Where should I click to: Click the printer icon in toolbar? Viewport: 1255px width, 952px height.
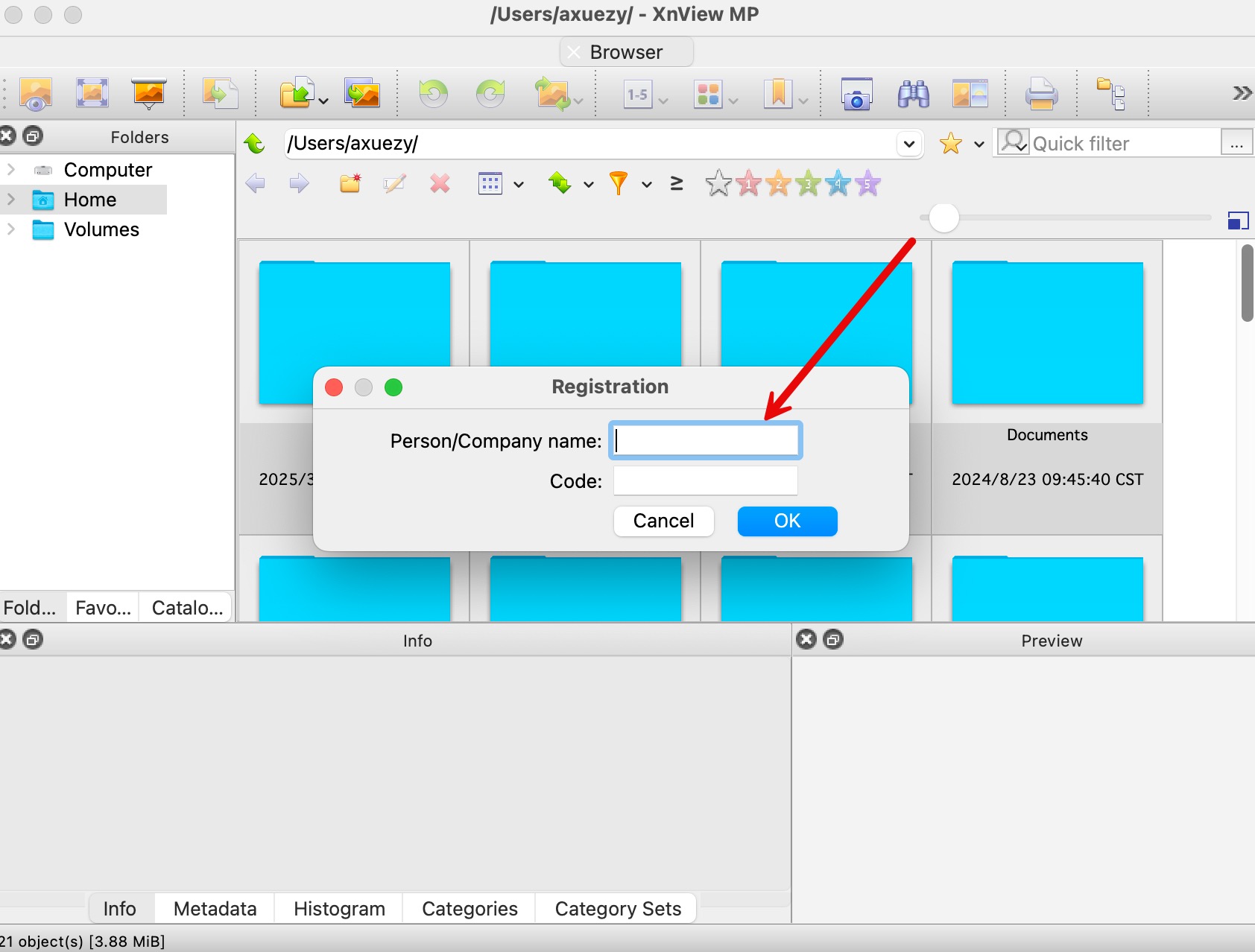coord(1040,95)
